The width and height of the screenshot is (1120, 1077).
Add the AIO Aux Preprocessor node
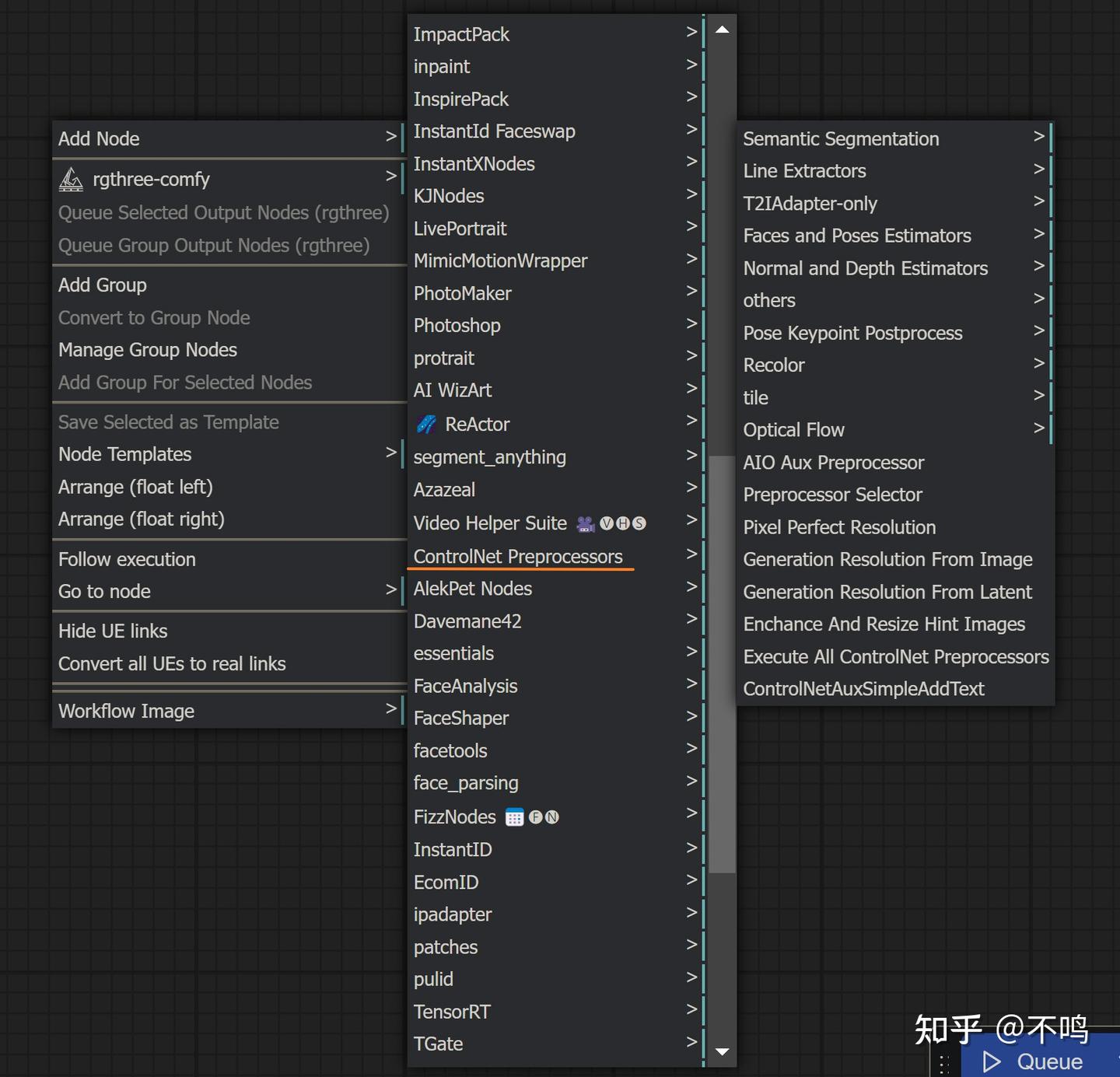[x=895, y=463]
